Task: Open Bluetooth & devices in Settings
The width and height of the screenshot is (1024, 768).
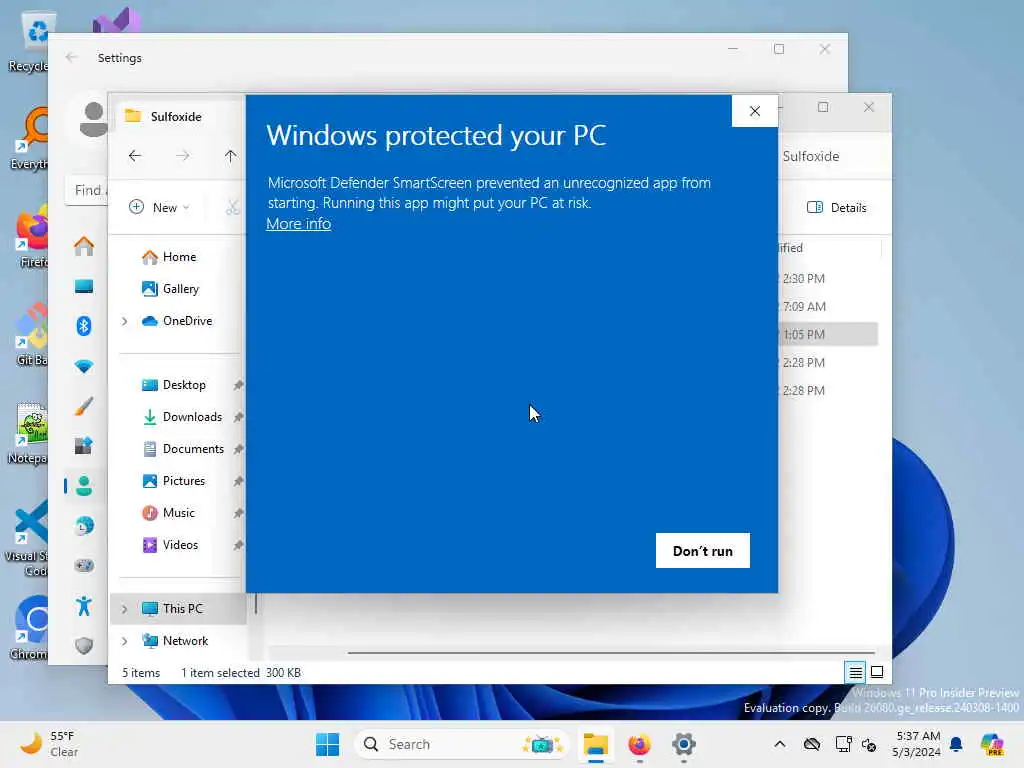Action: point(84,326)
